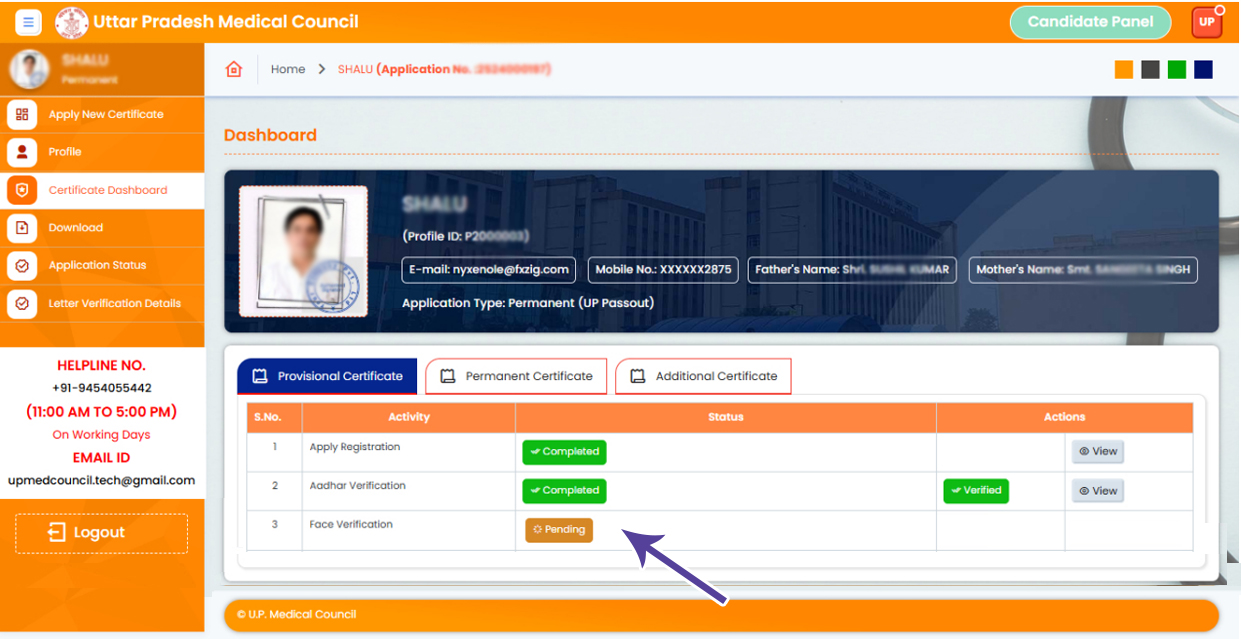This screenshot has height=639, width=1241.
Task: Select the Provisional Certificate tab
Action: pos(327,377)
